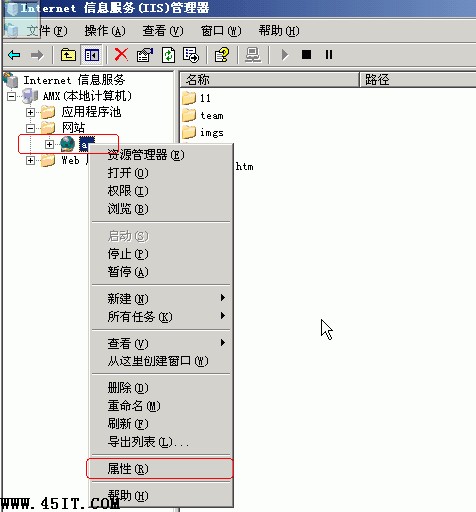Expand the selected website node
This screenshot has height=512, width=476.
point(49,144)
